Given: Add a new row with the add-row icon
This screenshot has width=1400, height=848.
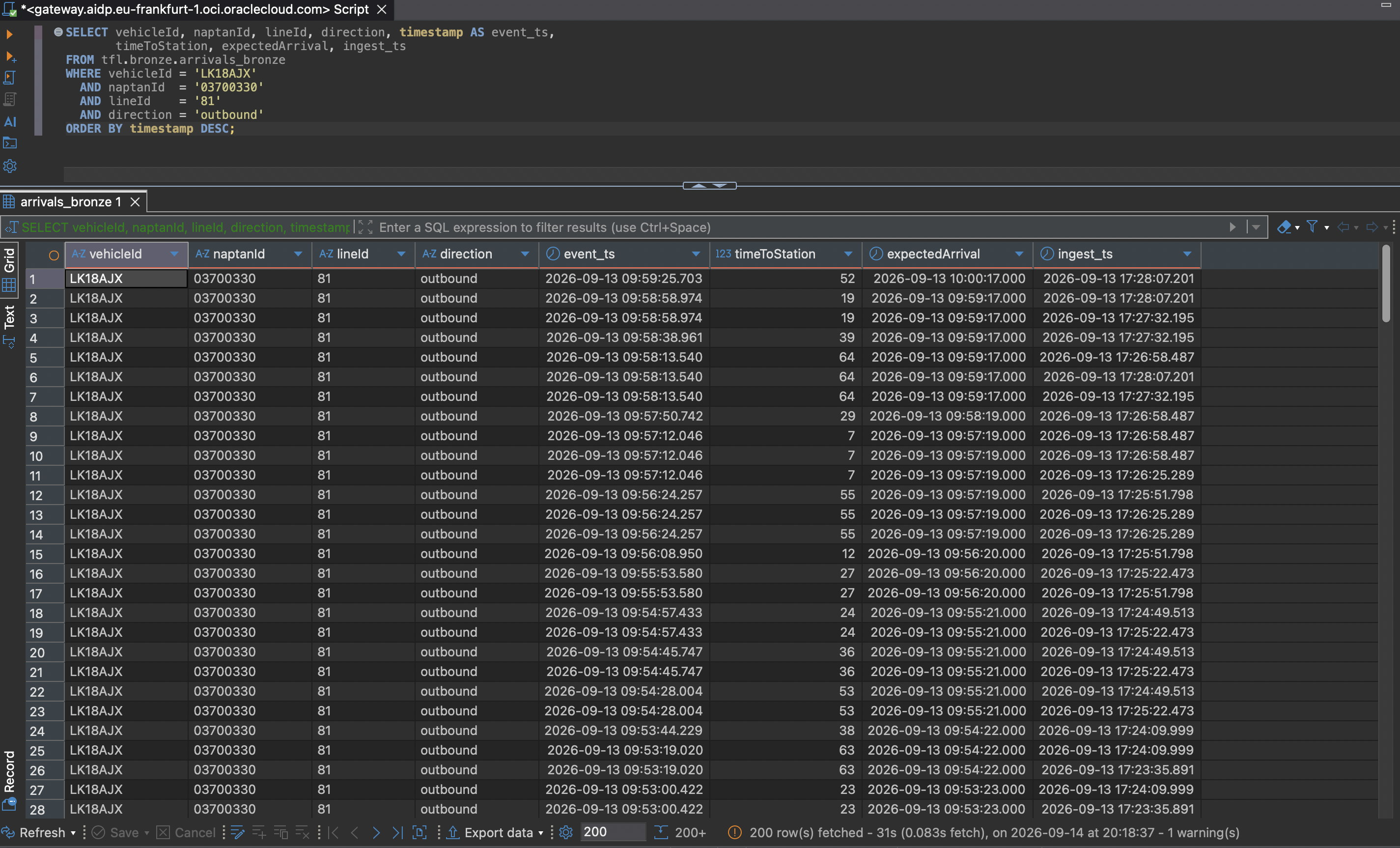Looking at the screenshot, I should pos(258,833).
